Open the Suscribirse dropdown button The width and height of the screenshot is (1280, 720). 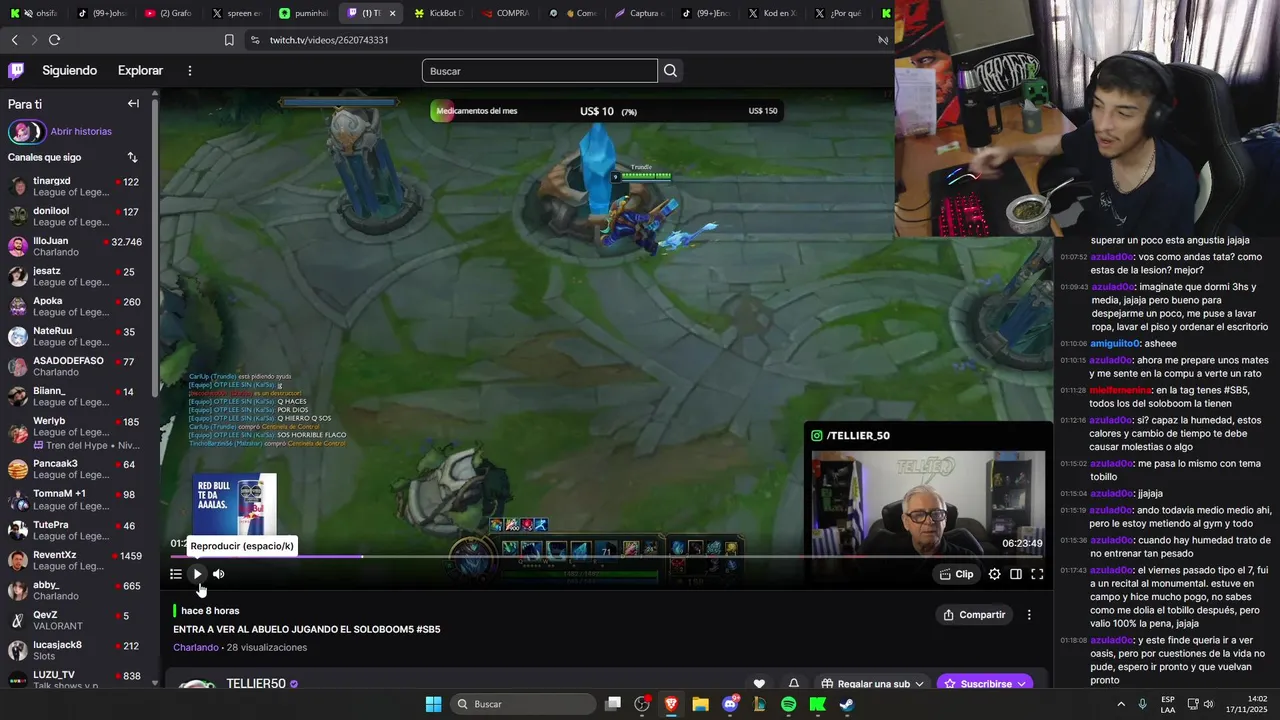984,684
